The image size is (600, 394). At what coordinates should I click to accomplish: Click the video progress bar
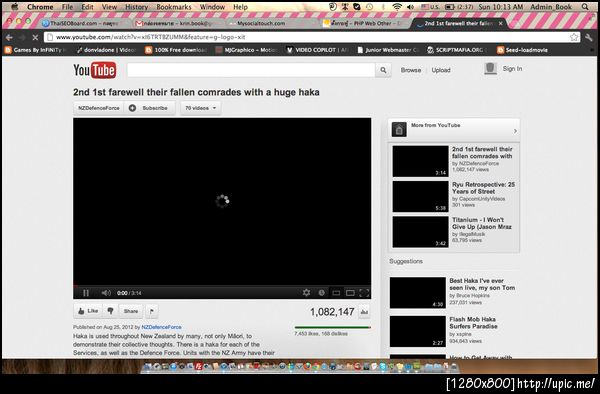click(x=222, y=285)
